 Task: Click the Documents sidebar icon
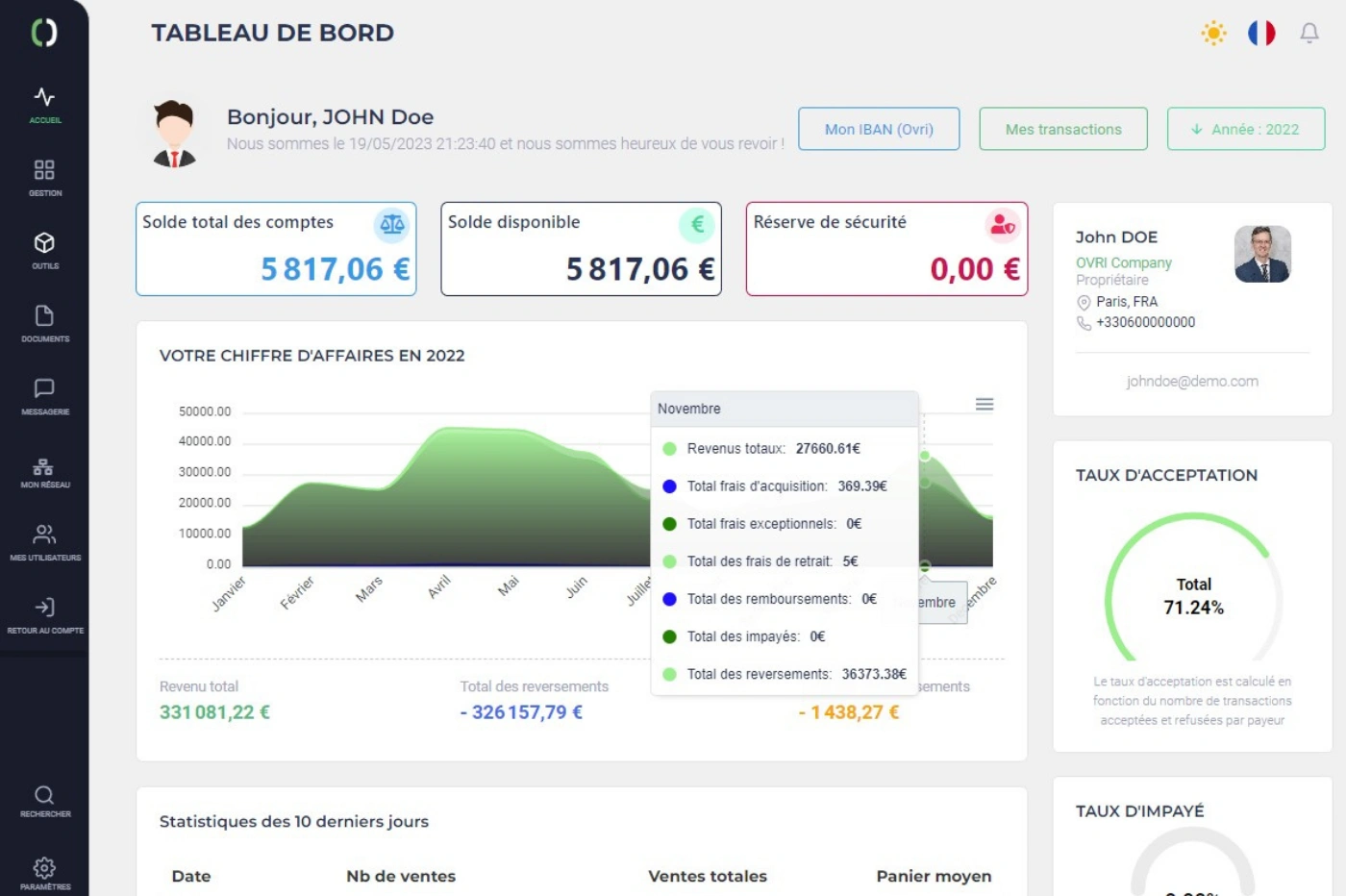coord(43,315)
